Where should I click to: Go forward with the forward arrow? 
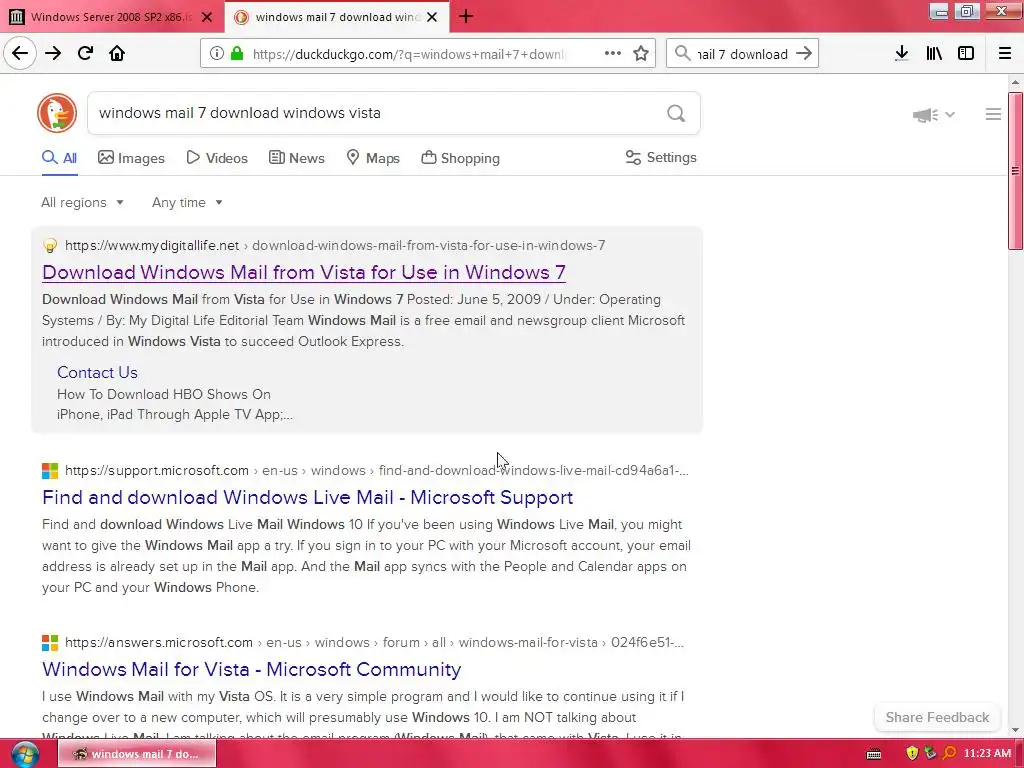[53, 53]
